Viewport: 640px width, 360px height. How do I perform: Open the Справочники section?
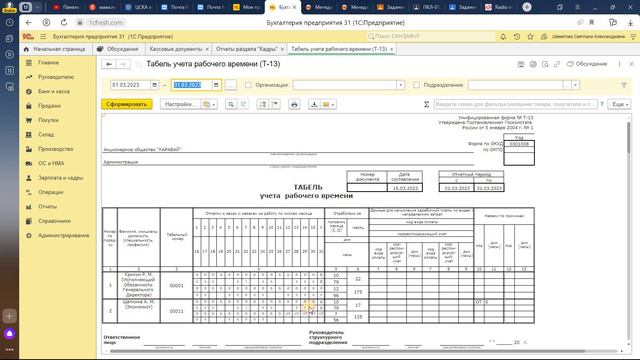tap(54, 221)
